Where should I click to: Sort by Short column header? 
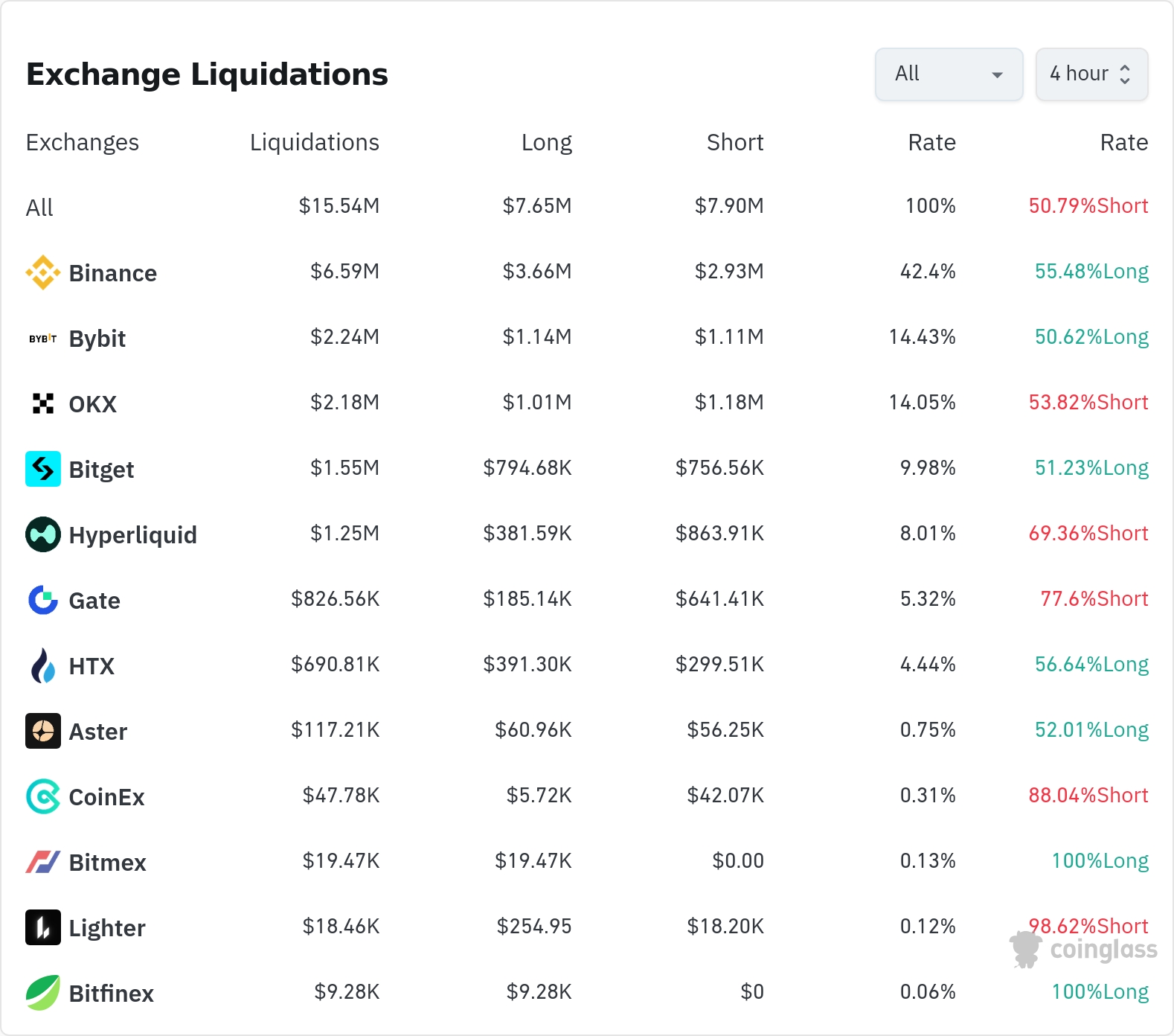pos(734,142)
